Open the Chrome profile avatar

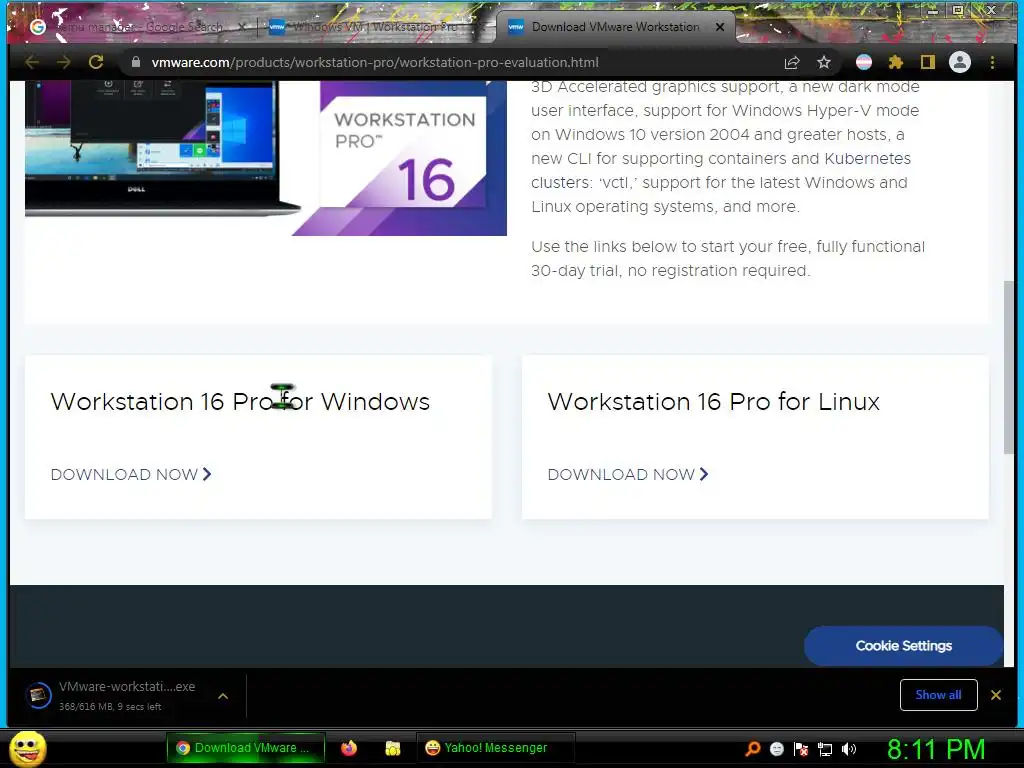[x=959, y=62]
